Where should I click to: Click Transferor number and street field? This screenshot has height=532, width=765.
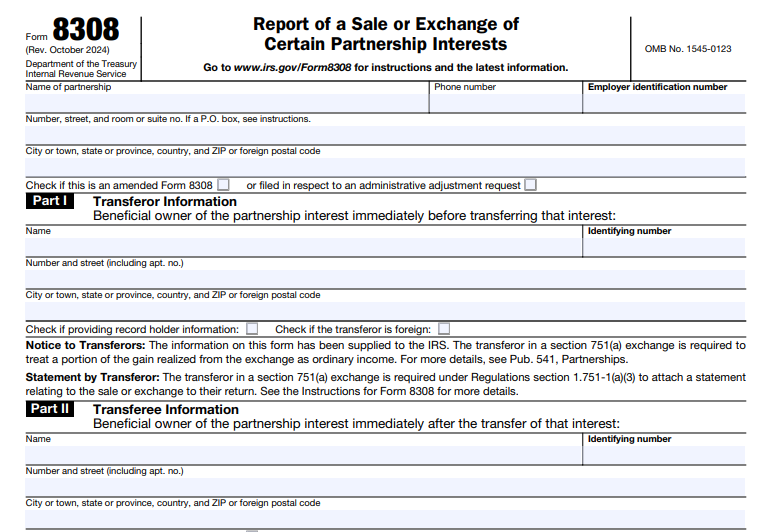[385, 279]
